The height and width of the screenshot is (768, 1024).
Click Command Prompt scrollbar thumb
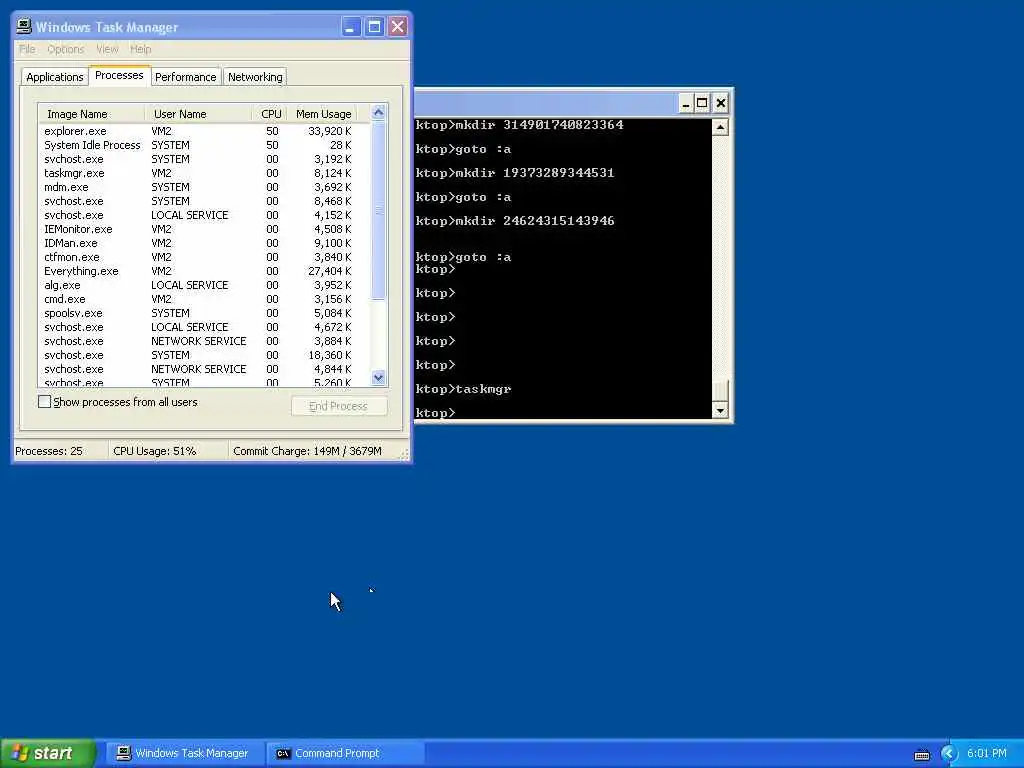(720, 390)
